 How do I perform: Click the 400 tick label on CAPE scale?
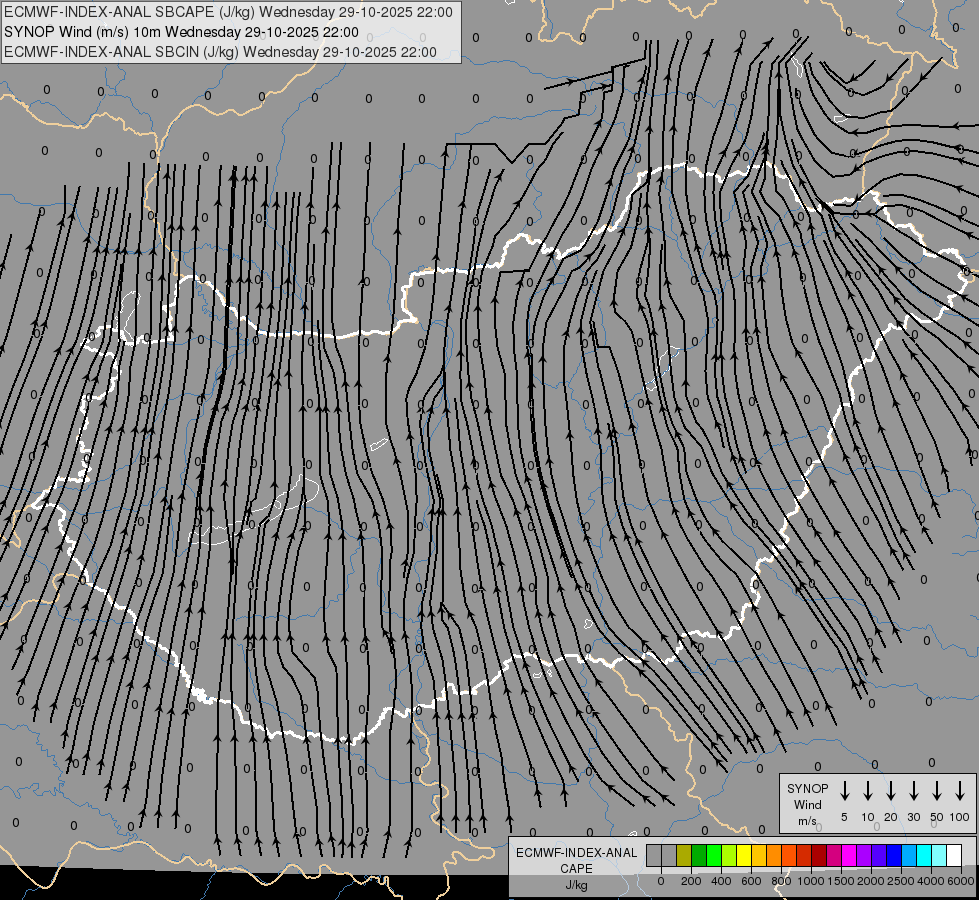pyautogui.click(x=721, y=881)
